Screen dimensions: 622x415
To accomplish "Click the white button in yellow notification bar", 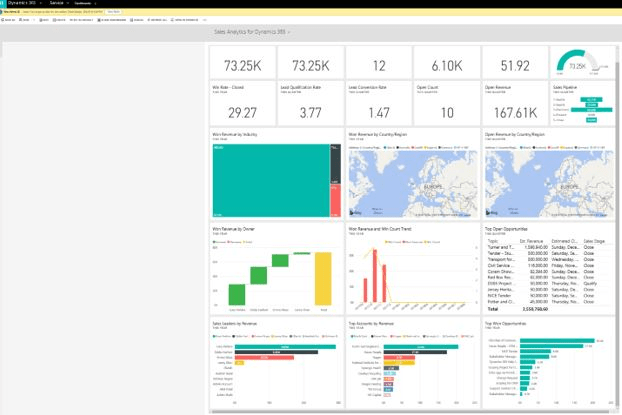I will 113,12.
